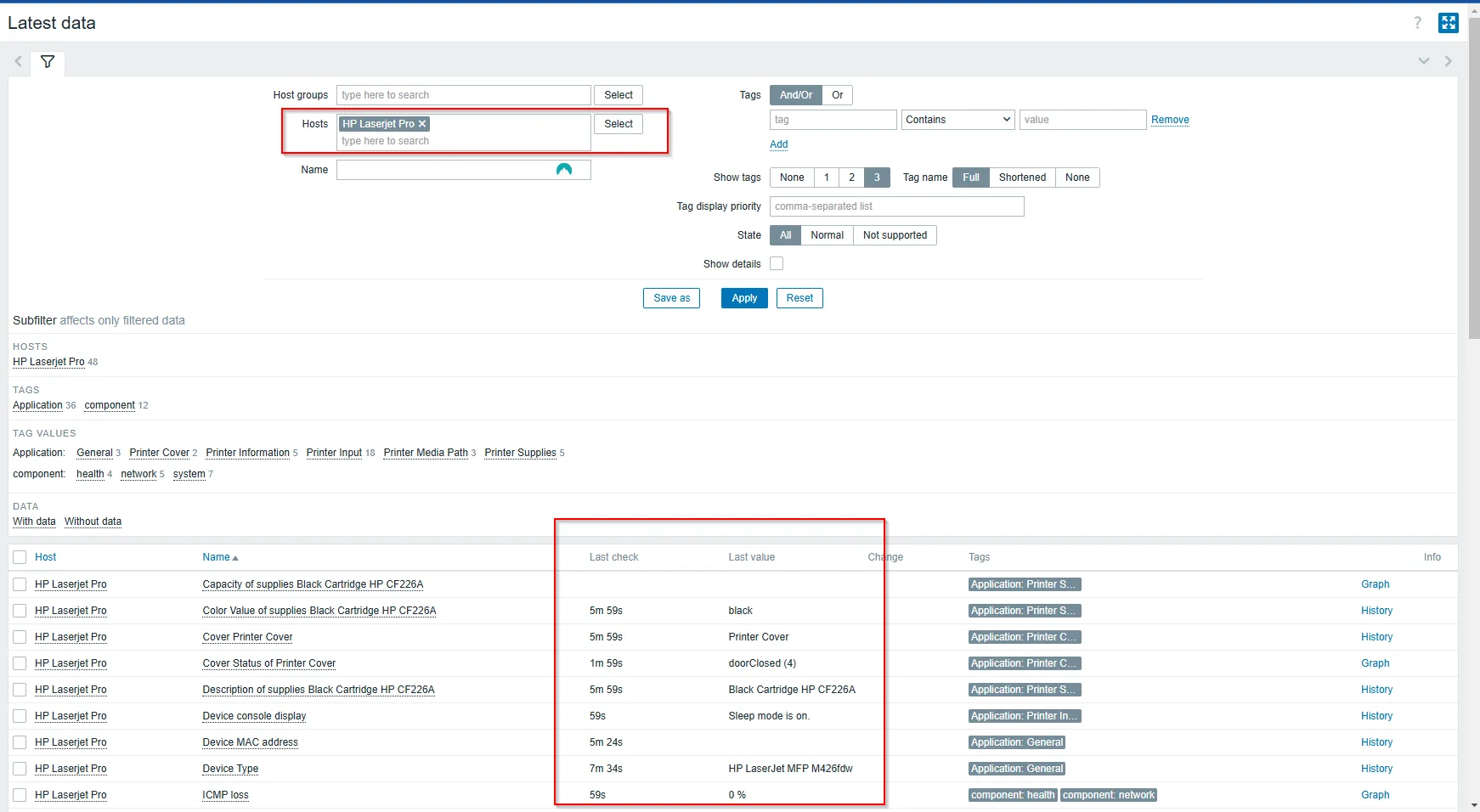
Task: Filter by Printer Supplies tag value
Action: coord(520,453)
